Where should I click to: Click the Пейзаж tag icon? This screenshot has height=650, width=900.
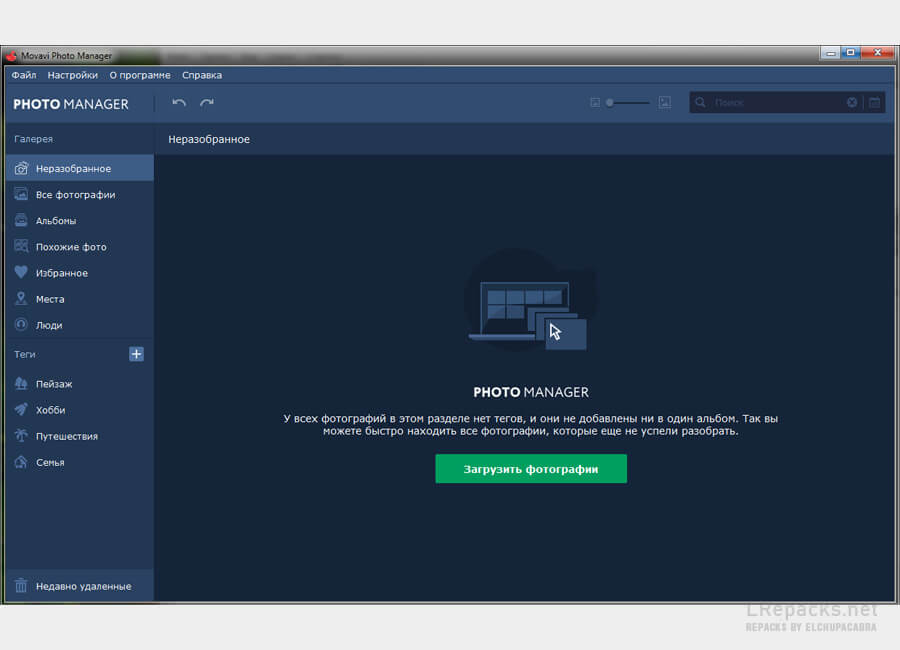pos(21,384)
